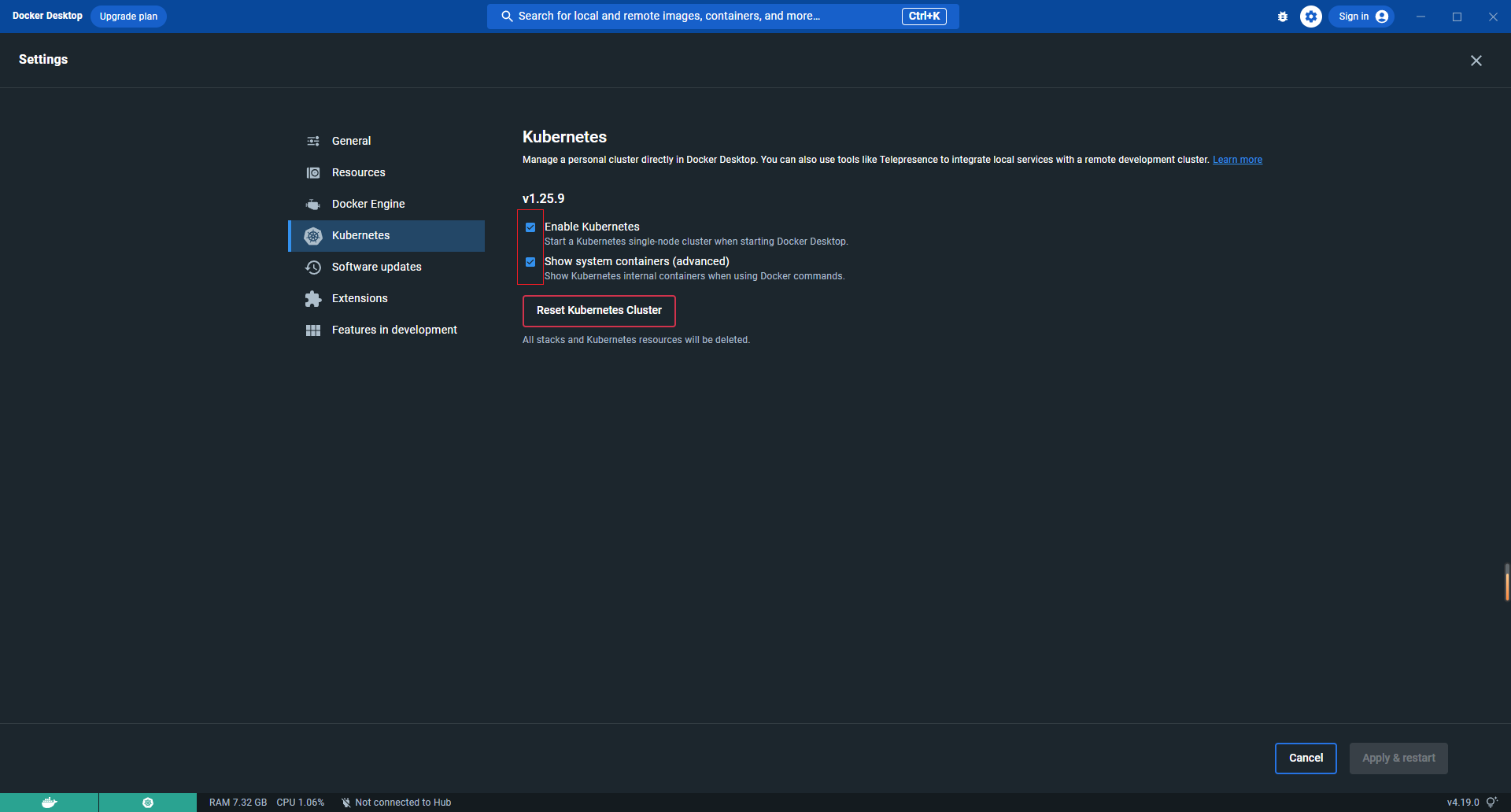Open the troubleshoot bug icon
This screenshot has height=812, width=1511.
pos(1283,17)
